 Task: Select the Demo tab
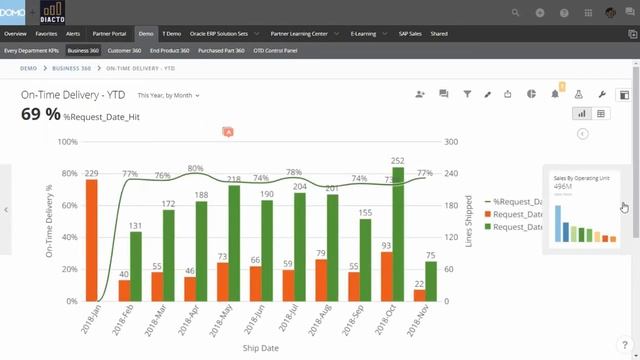(x=146, y=34)
